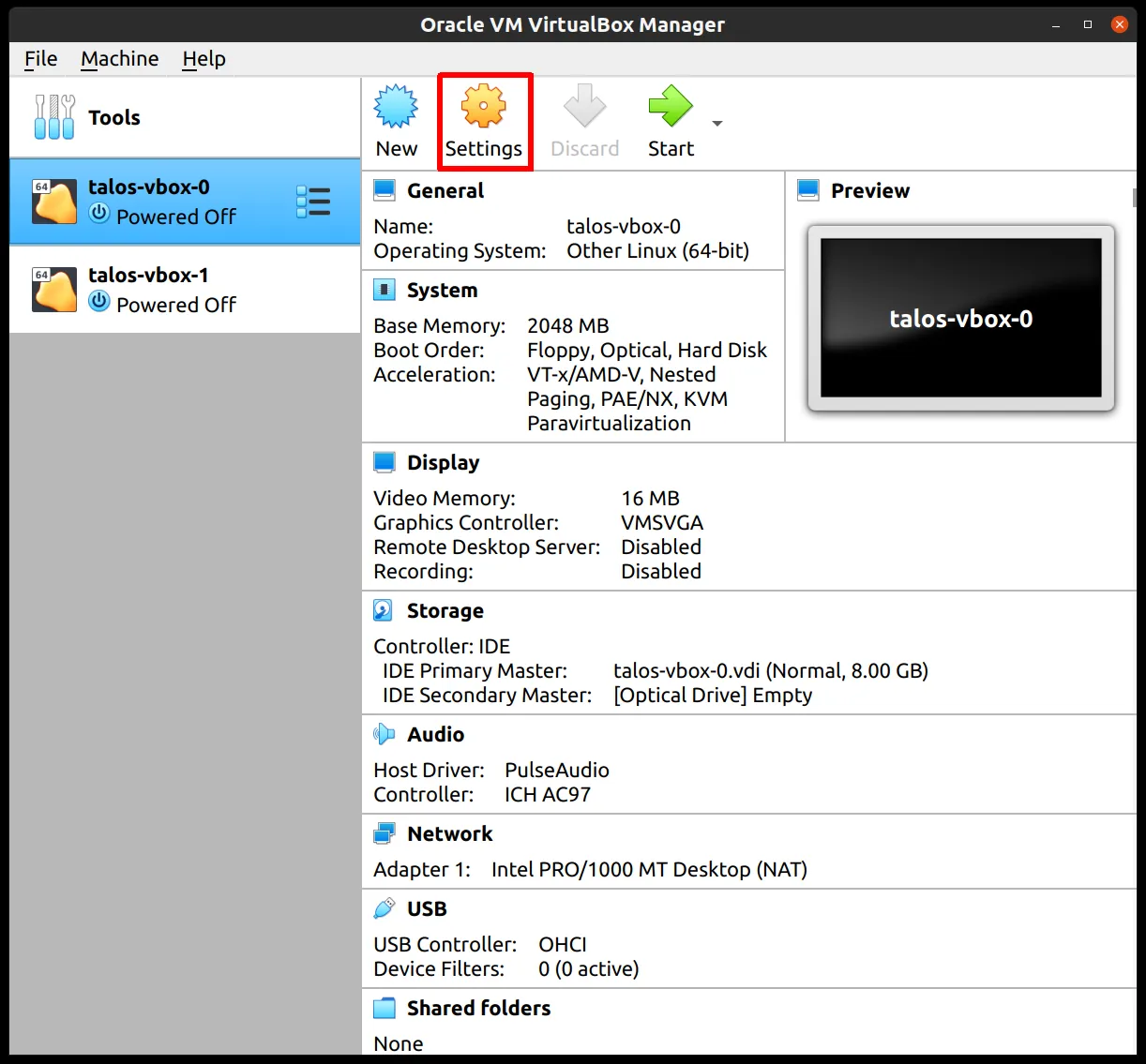Open the Machine menu

[x=119, y=59]
